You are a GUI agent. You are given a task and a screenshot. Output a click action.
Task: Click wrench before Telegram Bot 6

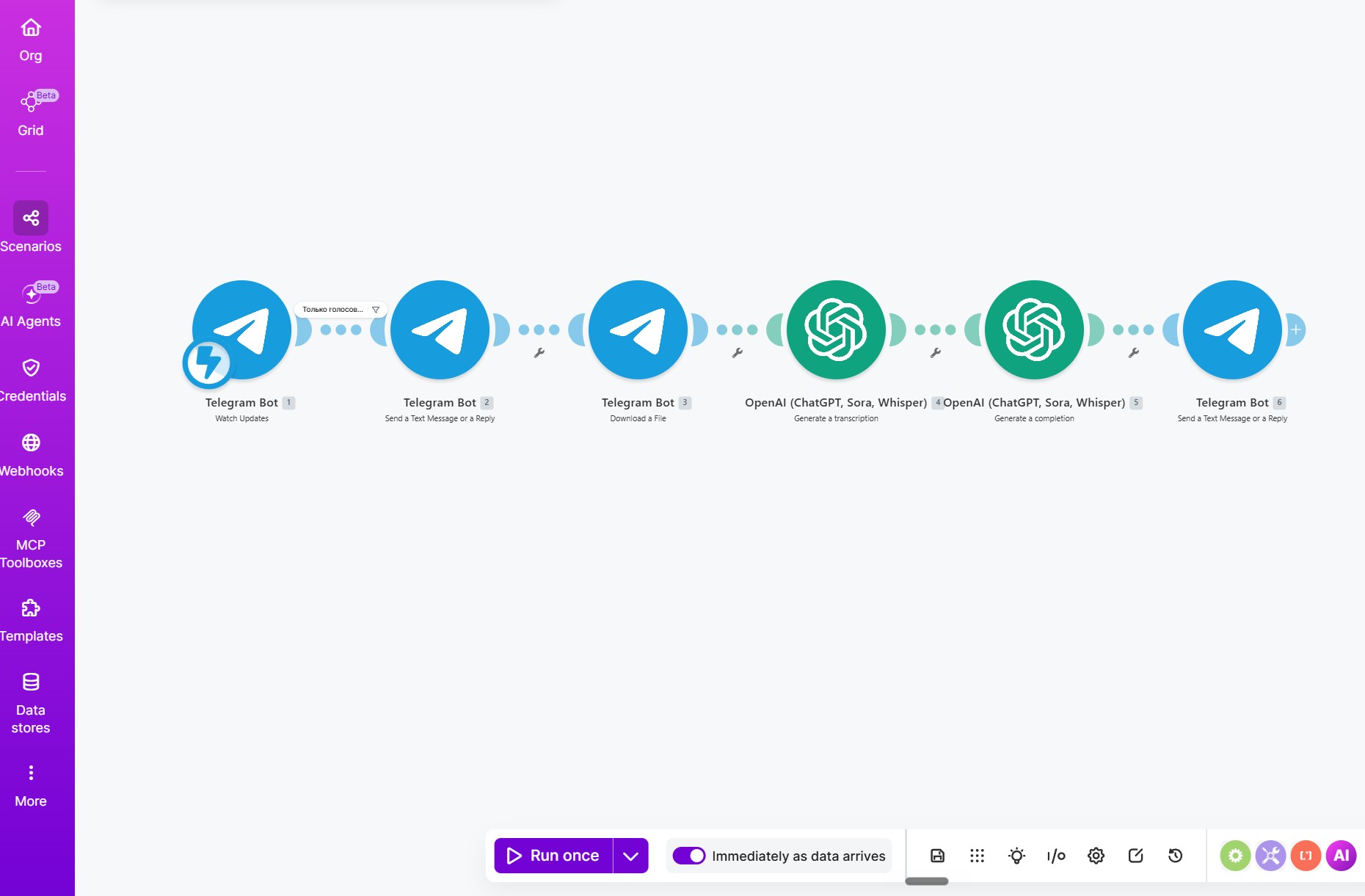1134,353
